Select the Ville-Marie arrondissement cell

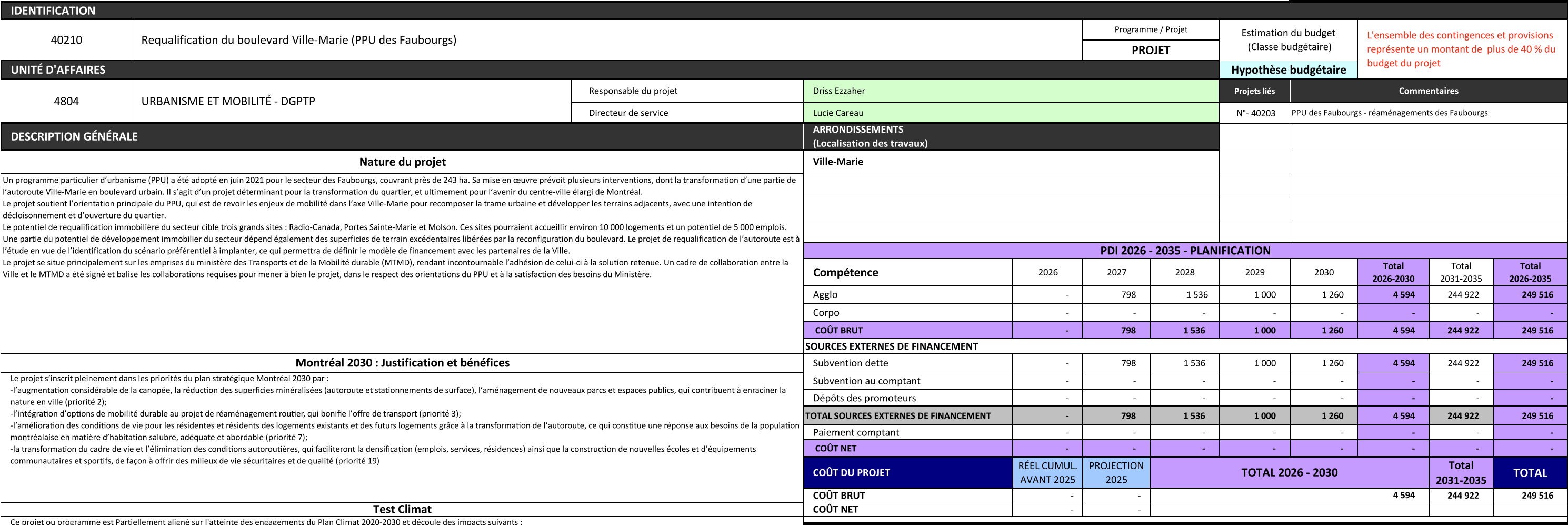1011,162
